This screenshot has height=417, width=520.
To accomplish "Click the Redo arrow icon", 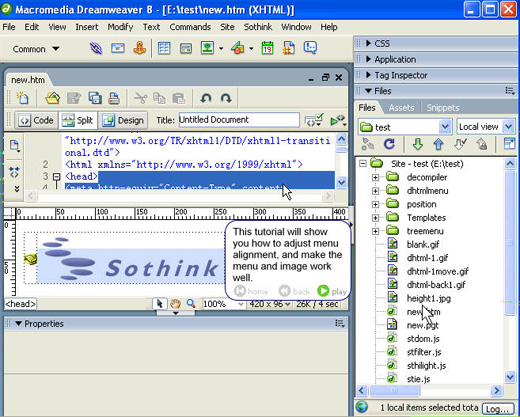I will 226,98.
